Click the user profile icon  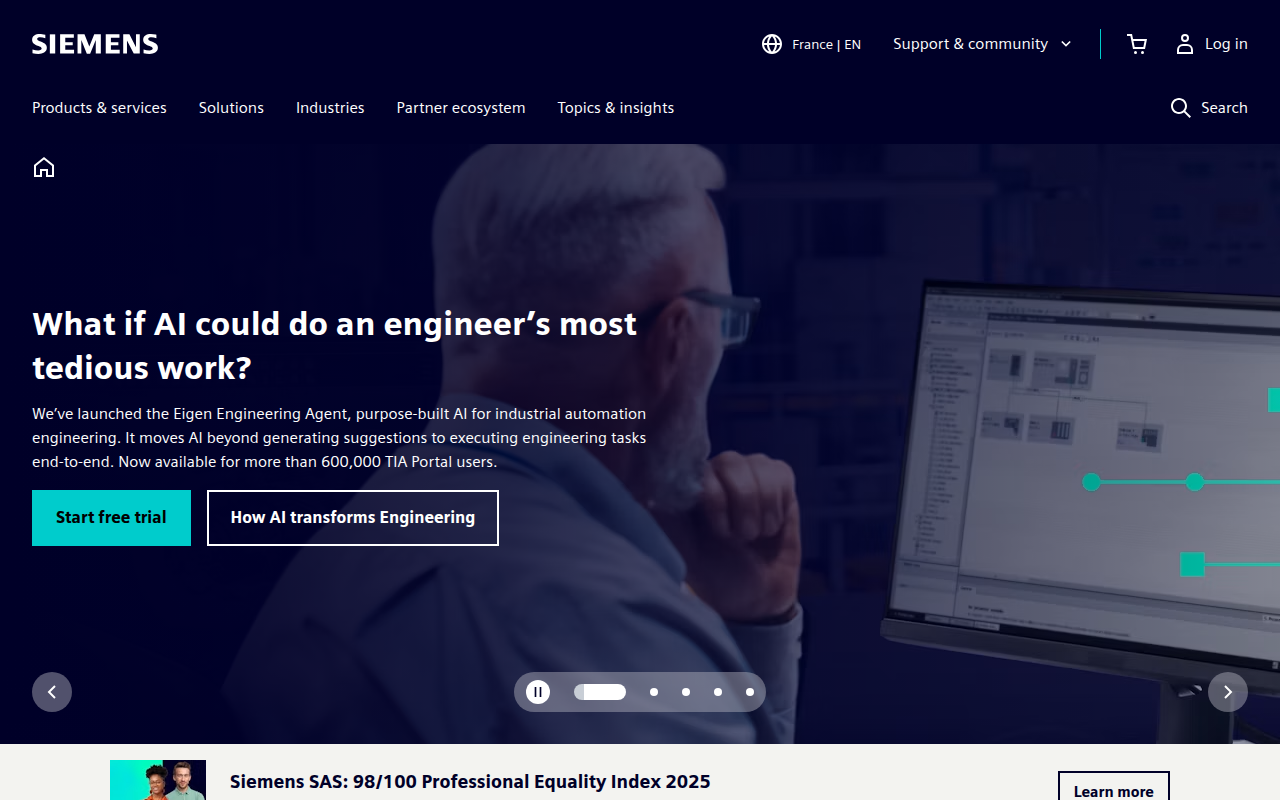tap(1185, 44)
